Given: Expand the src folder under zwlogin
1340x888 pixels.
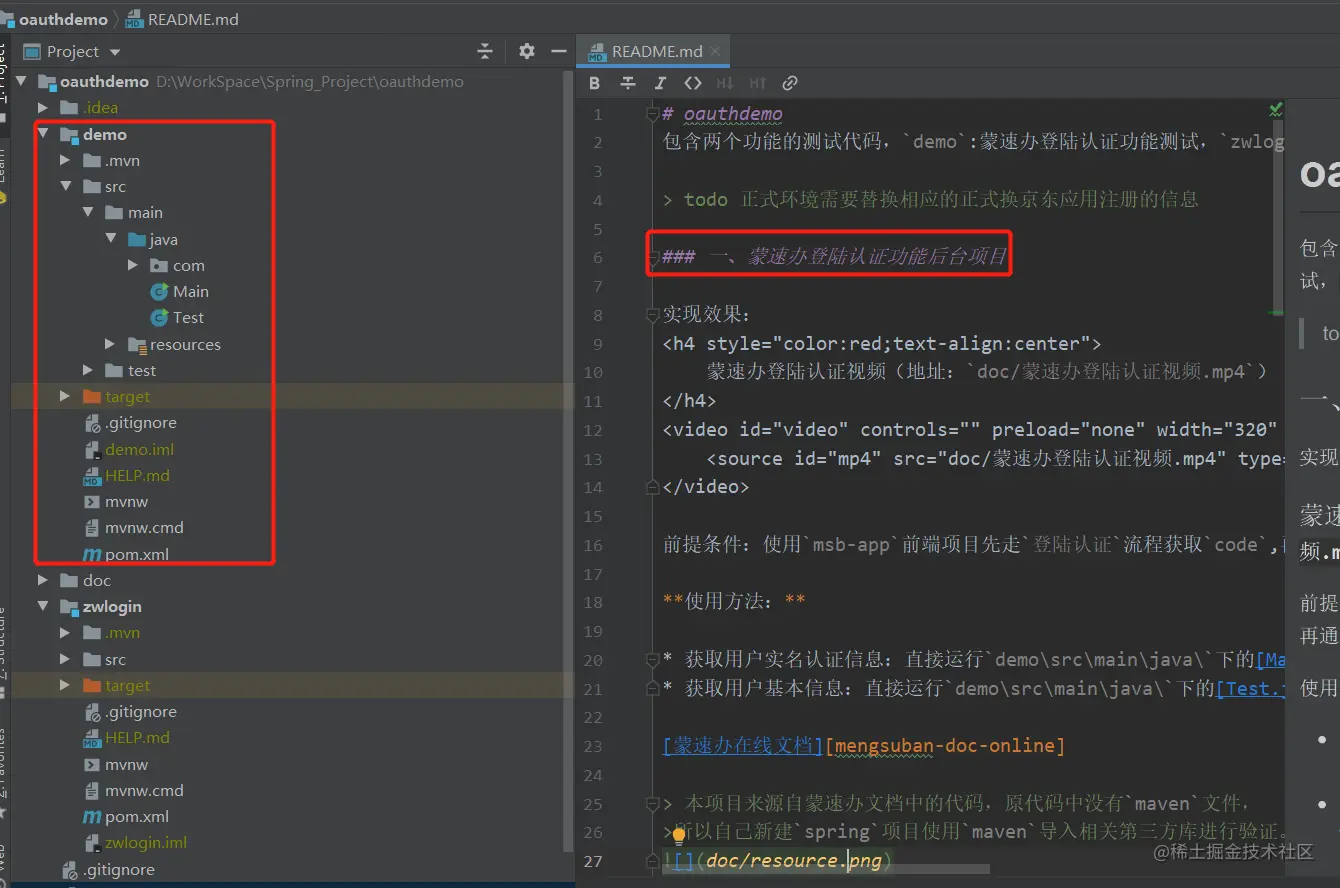Looking at the screenshot, I should tap(65, 659).
